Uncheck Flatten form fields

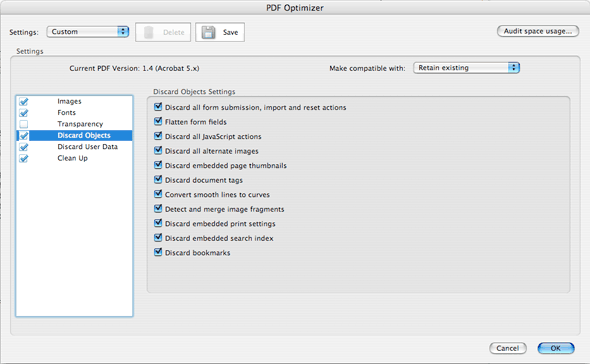coord(158,122)
